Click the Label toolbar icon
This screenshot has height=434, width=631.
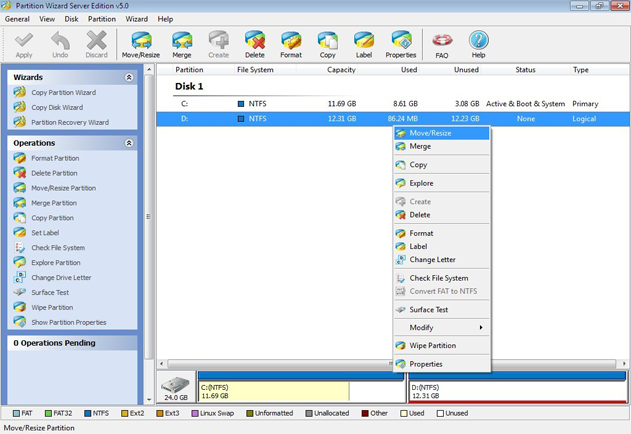click(x=364, y=45)
